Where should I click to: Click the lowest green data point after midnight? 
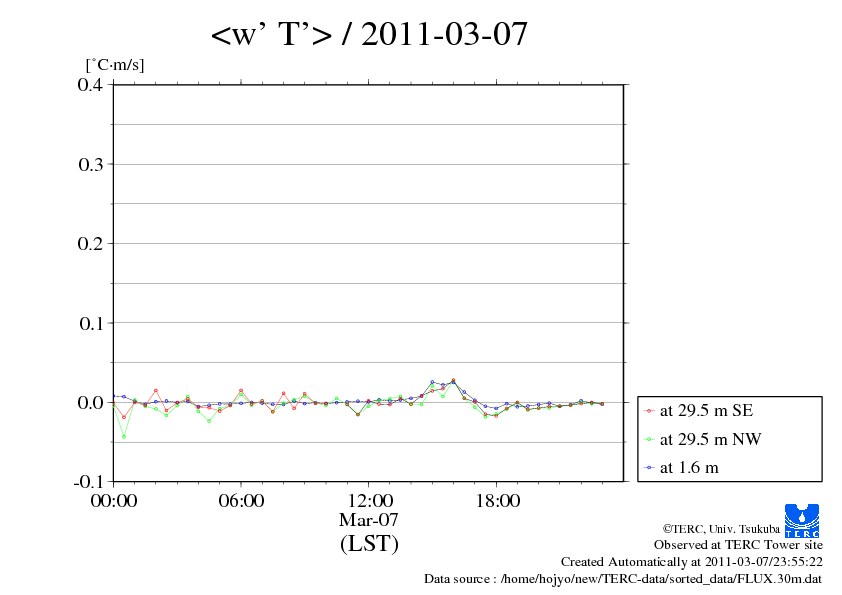[x=124, y=436]
